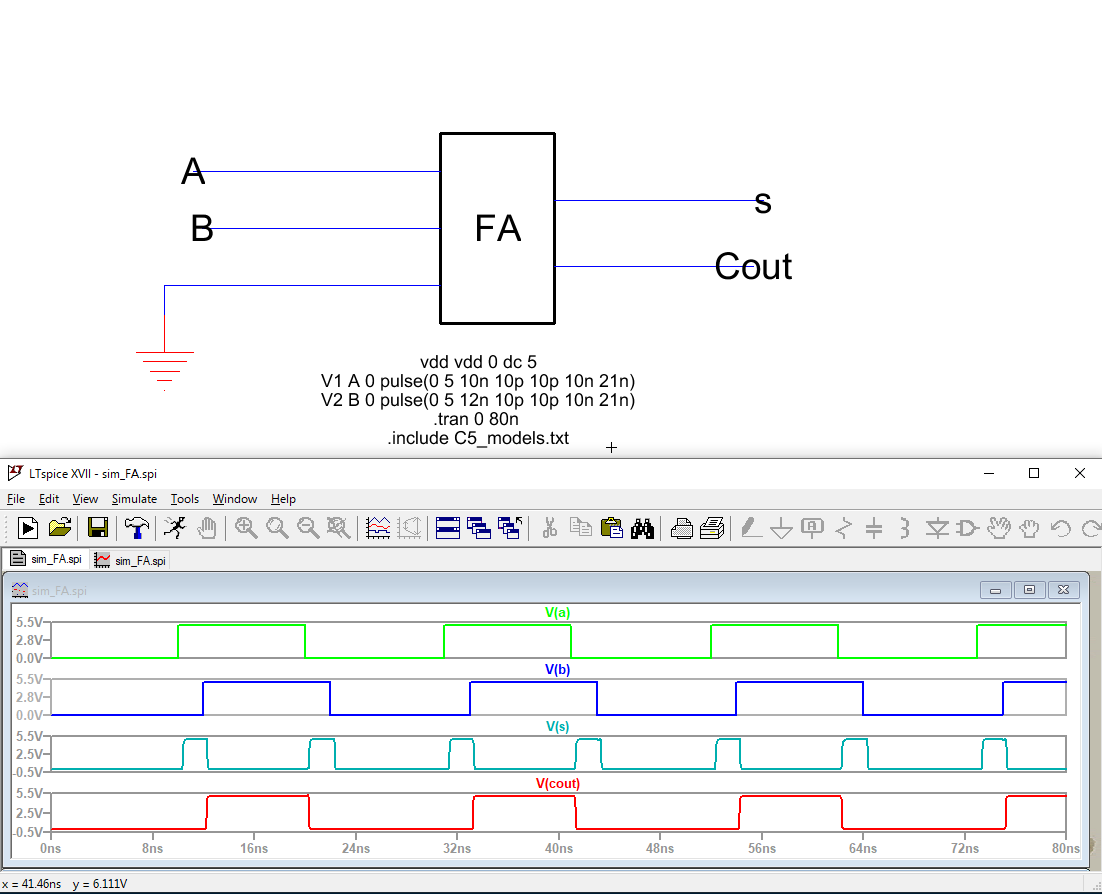The width and height of the screenshot is (1102, 894).
Task: Halt the simulation with the hand icon
Action: coord(207,528)
